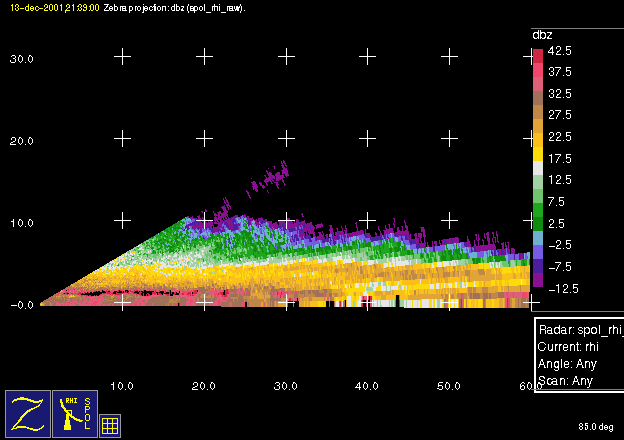Viewport: 624px width, 440px height.
Task: Choose the Scan: Any entry
Action: point(566,381)
